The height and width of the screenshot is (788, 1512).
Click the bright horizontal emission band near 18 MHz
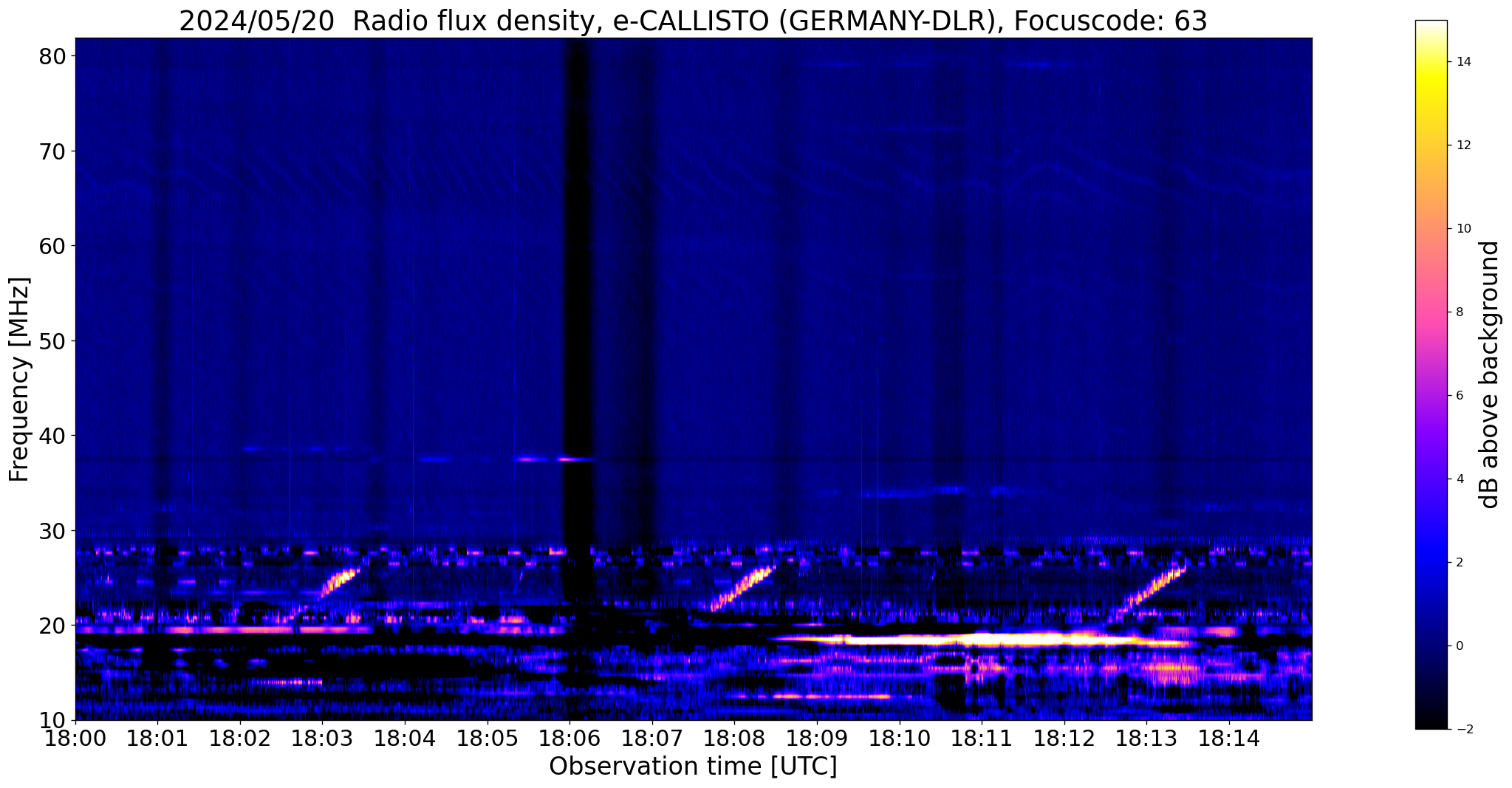coord(982,640)
